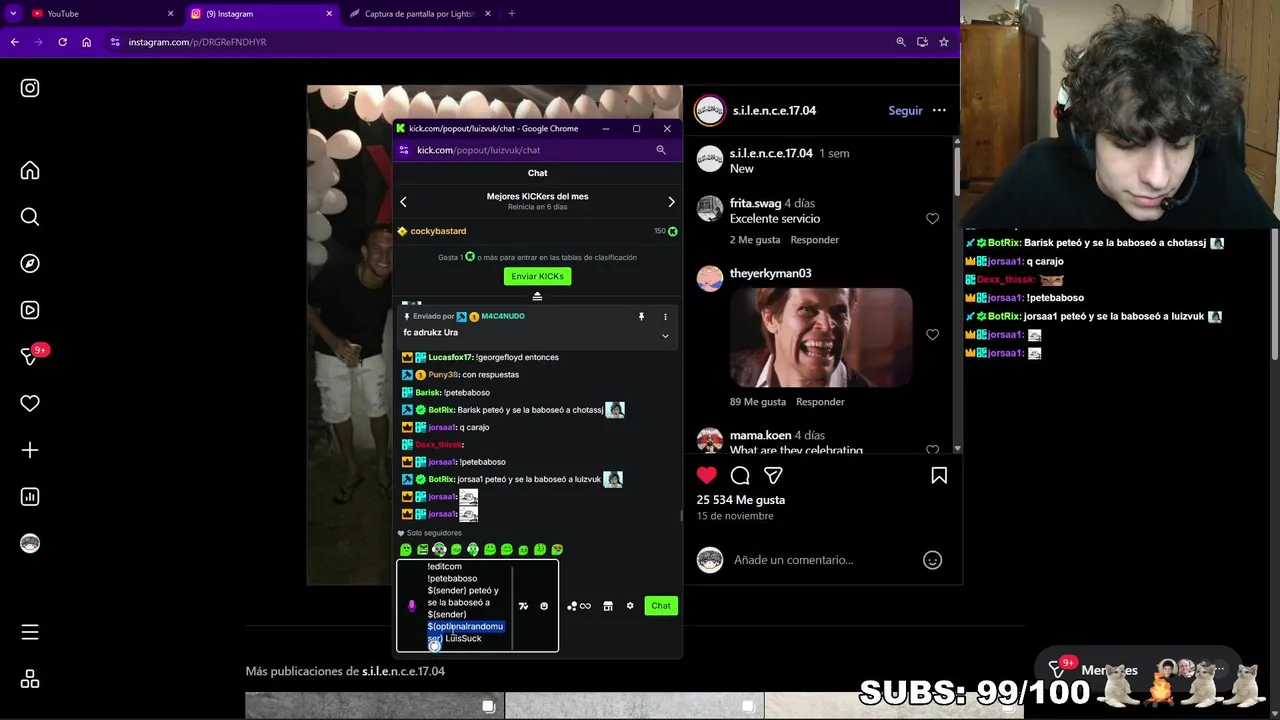Insert first green quick emote in Kick chat
Image resolution: width=1280 pixels, height=720 pixels.
tap(406, 550)
